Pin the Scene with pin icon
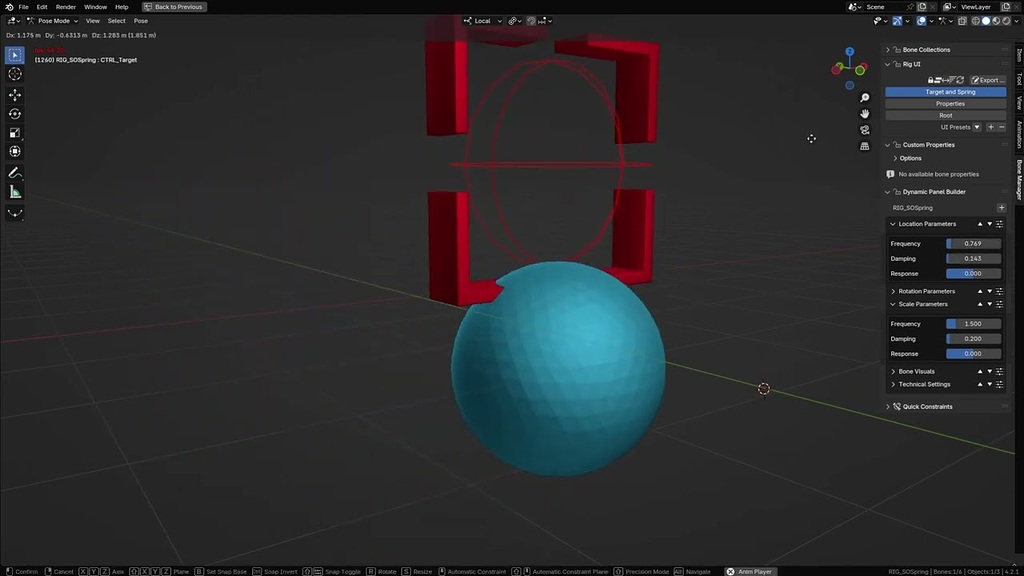The image size is (1024, 576). (910, 7)
